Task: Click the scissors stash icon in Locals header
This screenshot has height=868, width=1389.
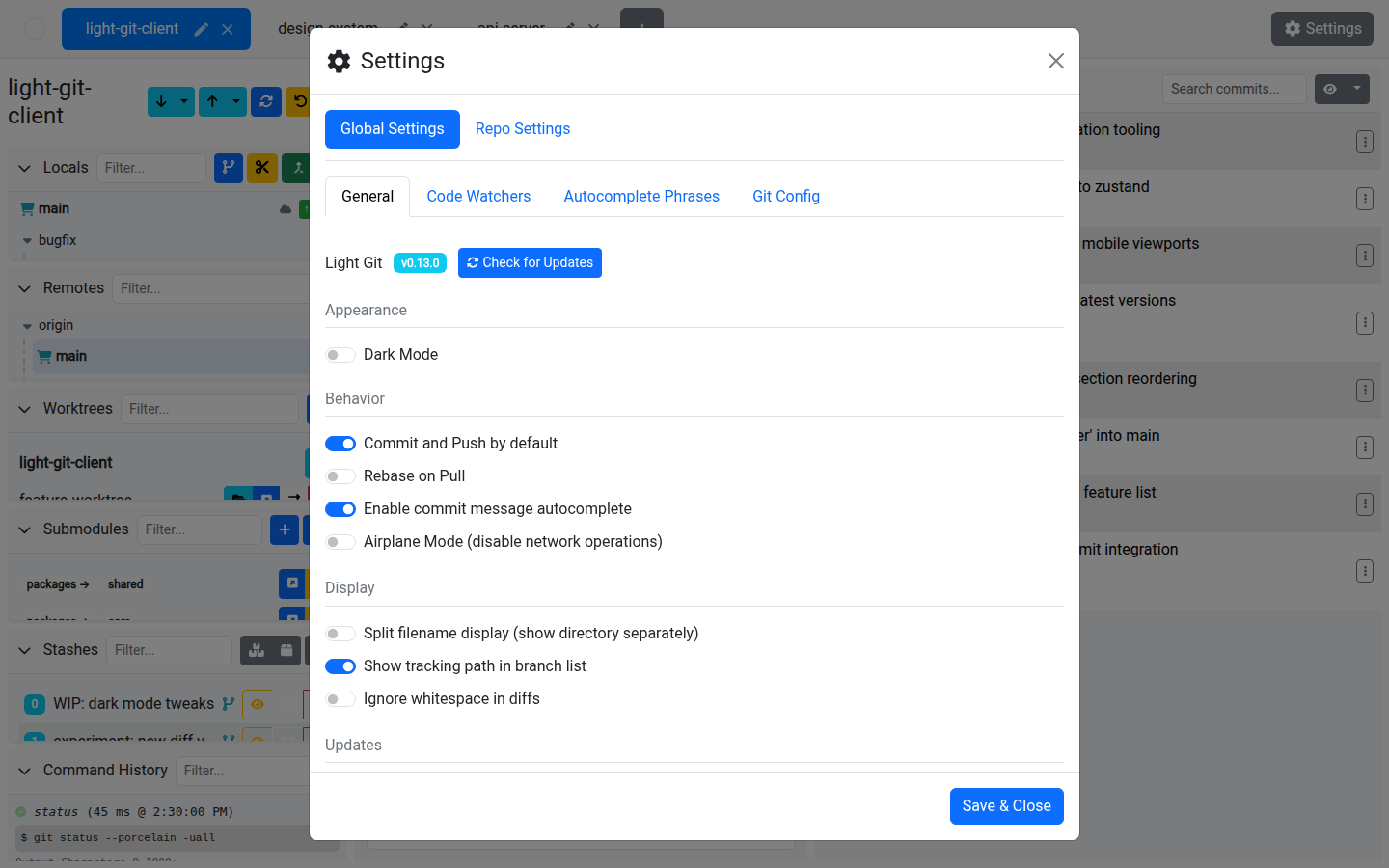Action: point(262,168)
